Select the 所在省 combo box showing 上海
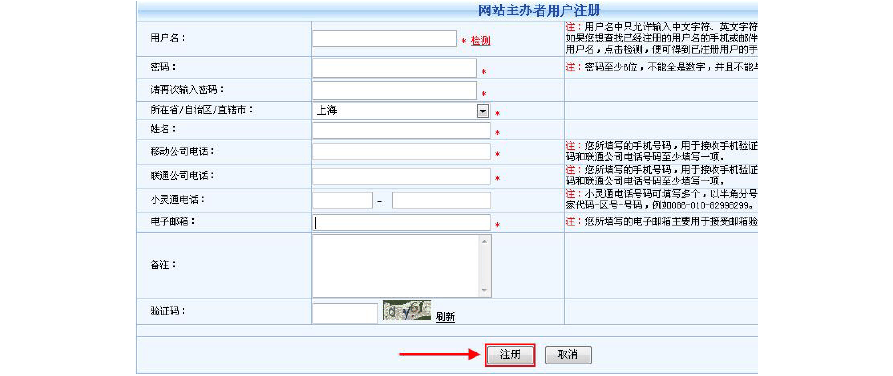 [401, 111]
